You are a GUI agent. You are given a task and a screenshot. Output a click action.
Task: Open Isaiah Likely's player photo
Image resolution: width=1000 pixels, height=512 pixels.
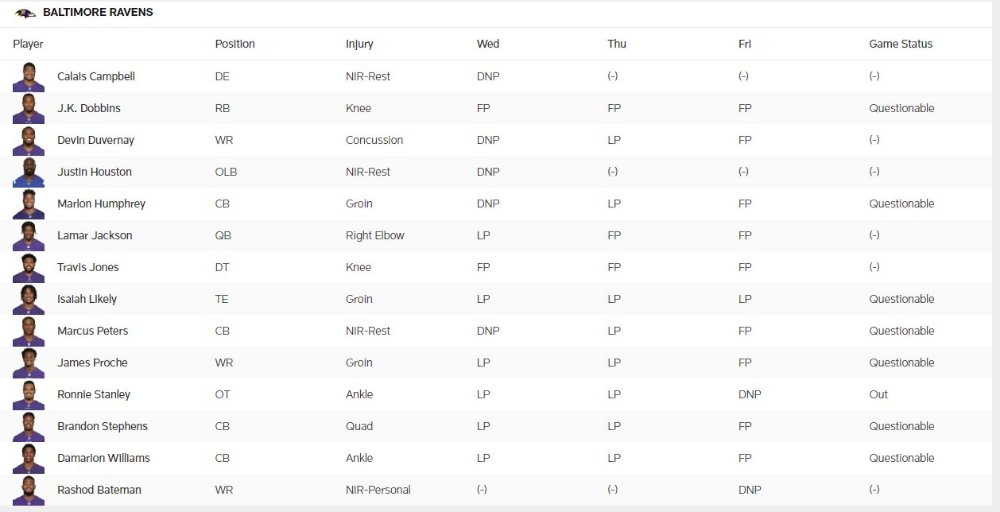(29, 300)
